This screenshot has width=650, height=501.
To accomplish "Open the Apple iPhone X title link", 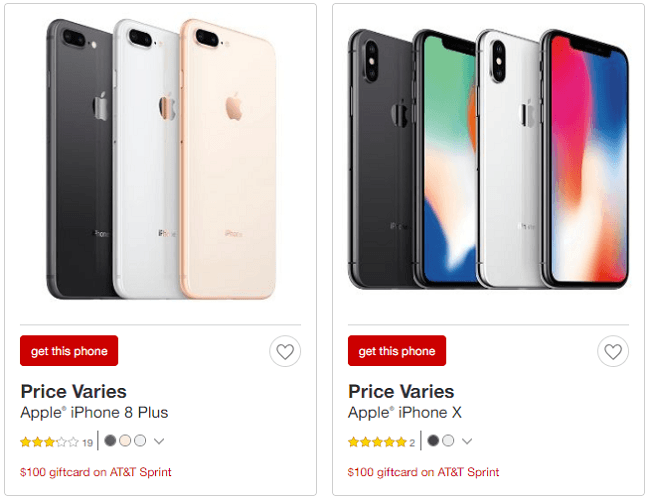I will point(405,413).
